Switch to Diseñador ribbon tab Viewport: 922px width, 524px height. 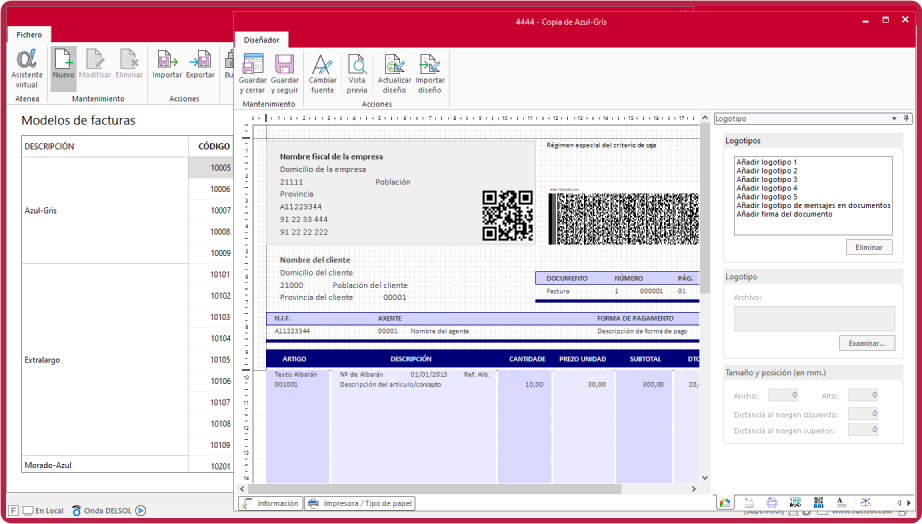click(262, 40)
